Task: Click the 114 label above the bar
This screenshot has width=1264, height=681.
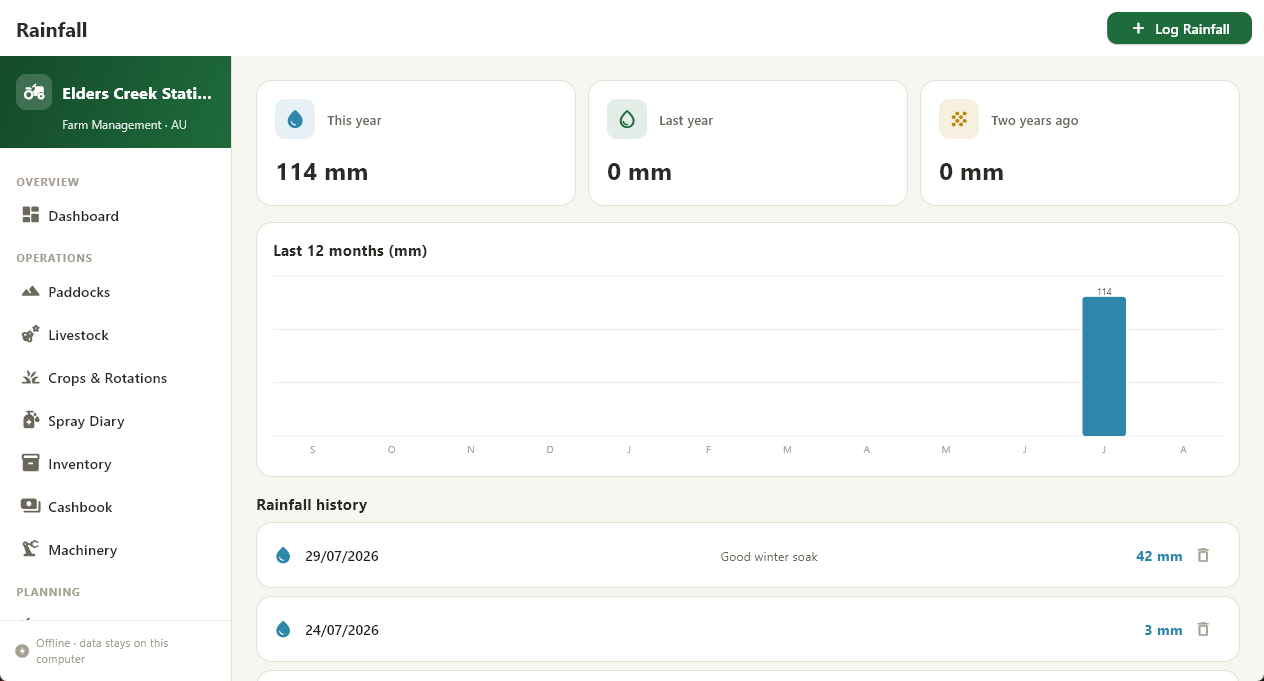Action: (1104, 292)
